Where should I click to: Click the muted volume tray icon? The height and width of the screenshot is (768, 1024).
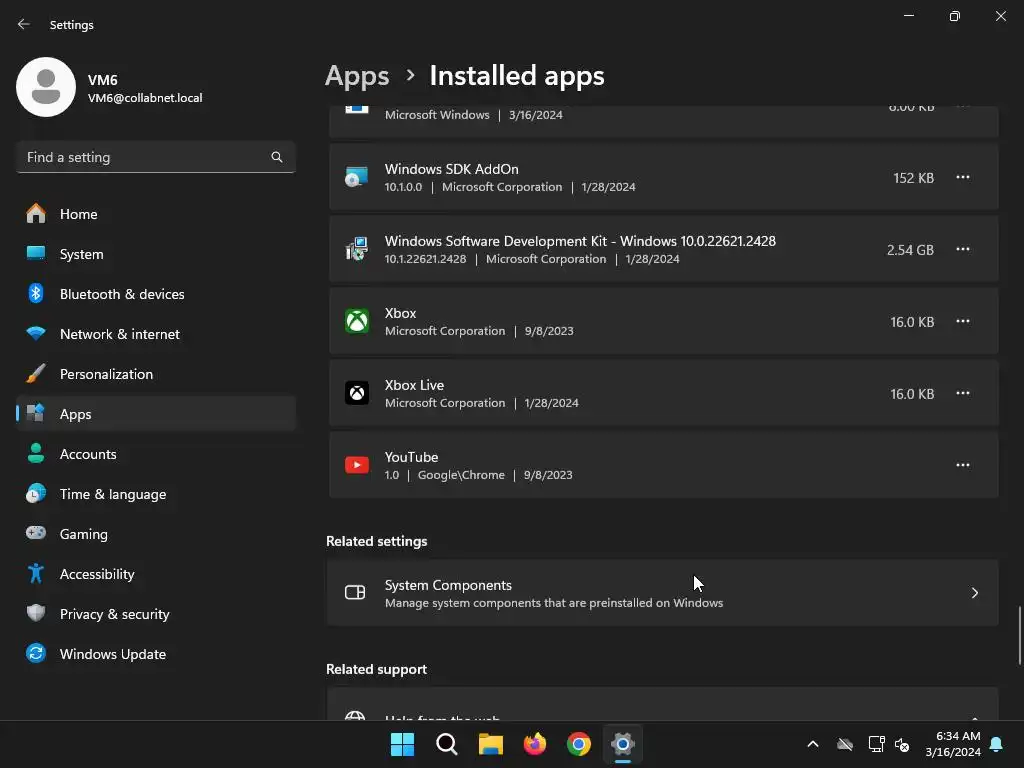pyautogui.click(x=902, y=744)
